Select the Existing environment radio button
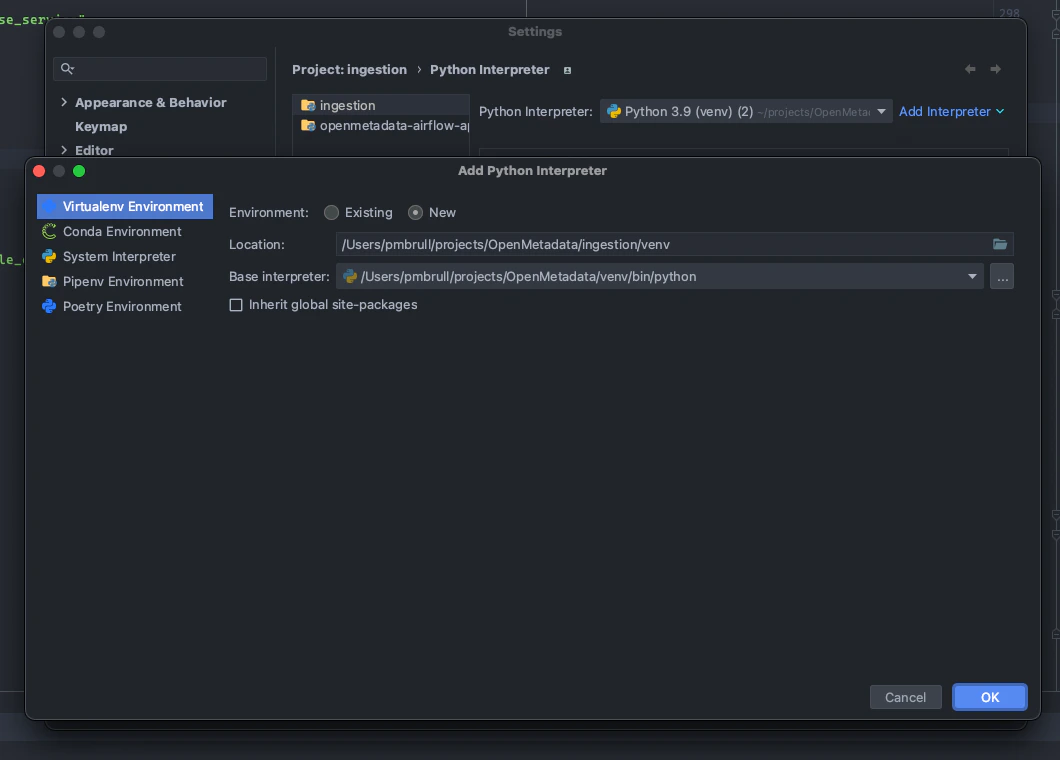 coord(331,212)
